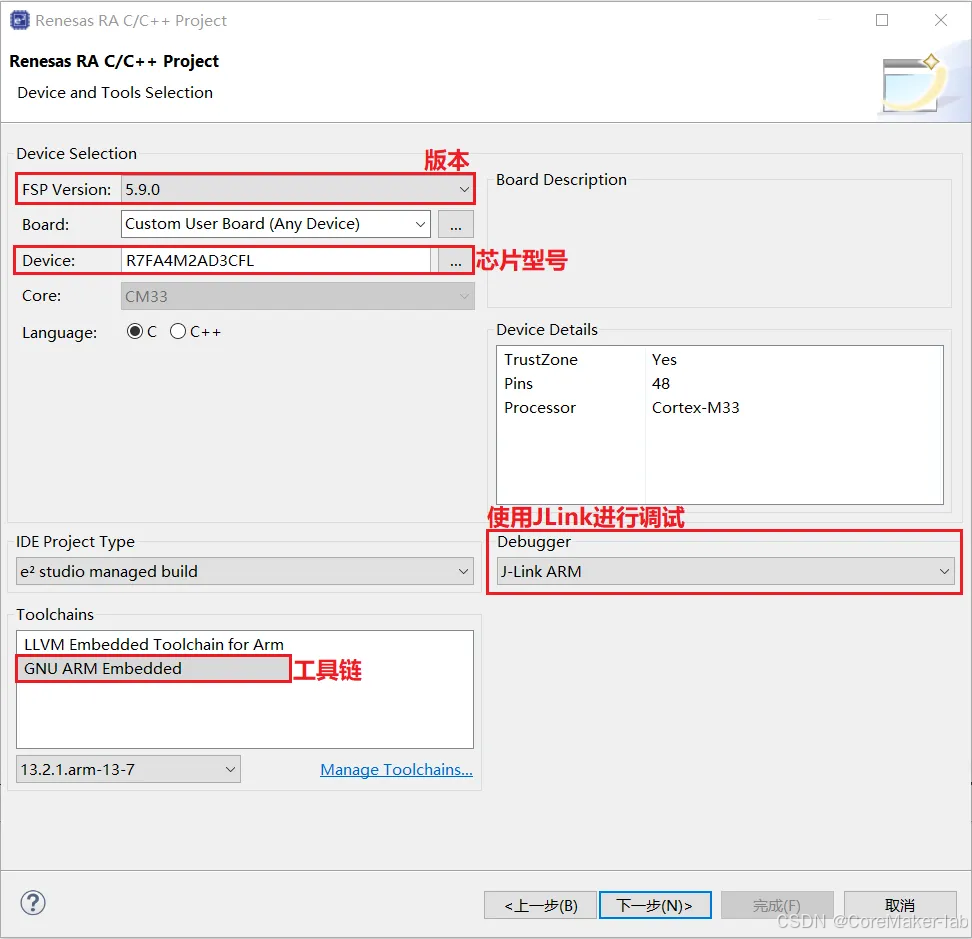This screenshot has width=972, height=939.
Task: Click the TrustZone Yes value
Action: tap(665, 359)
